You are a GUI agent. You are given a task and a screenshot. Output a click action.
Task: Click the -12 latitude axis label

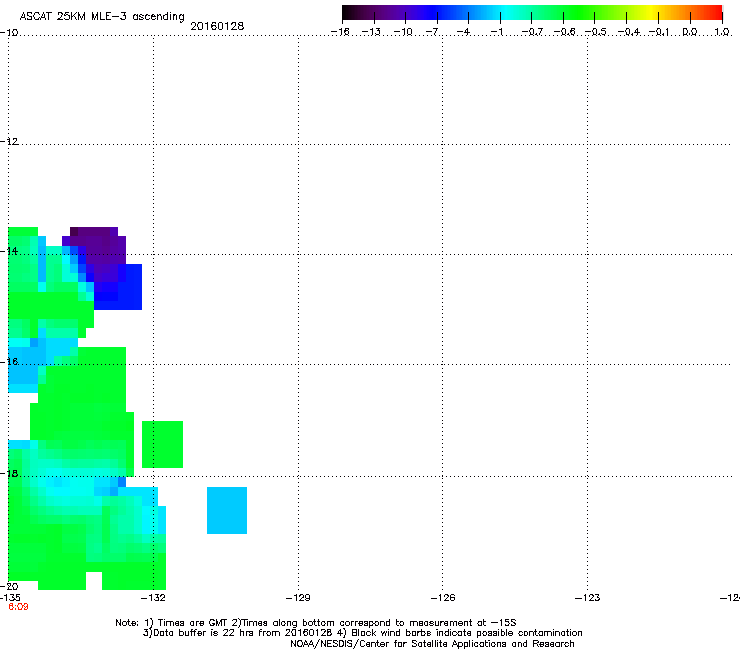click(x=9, y=142)
